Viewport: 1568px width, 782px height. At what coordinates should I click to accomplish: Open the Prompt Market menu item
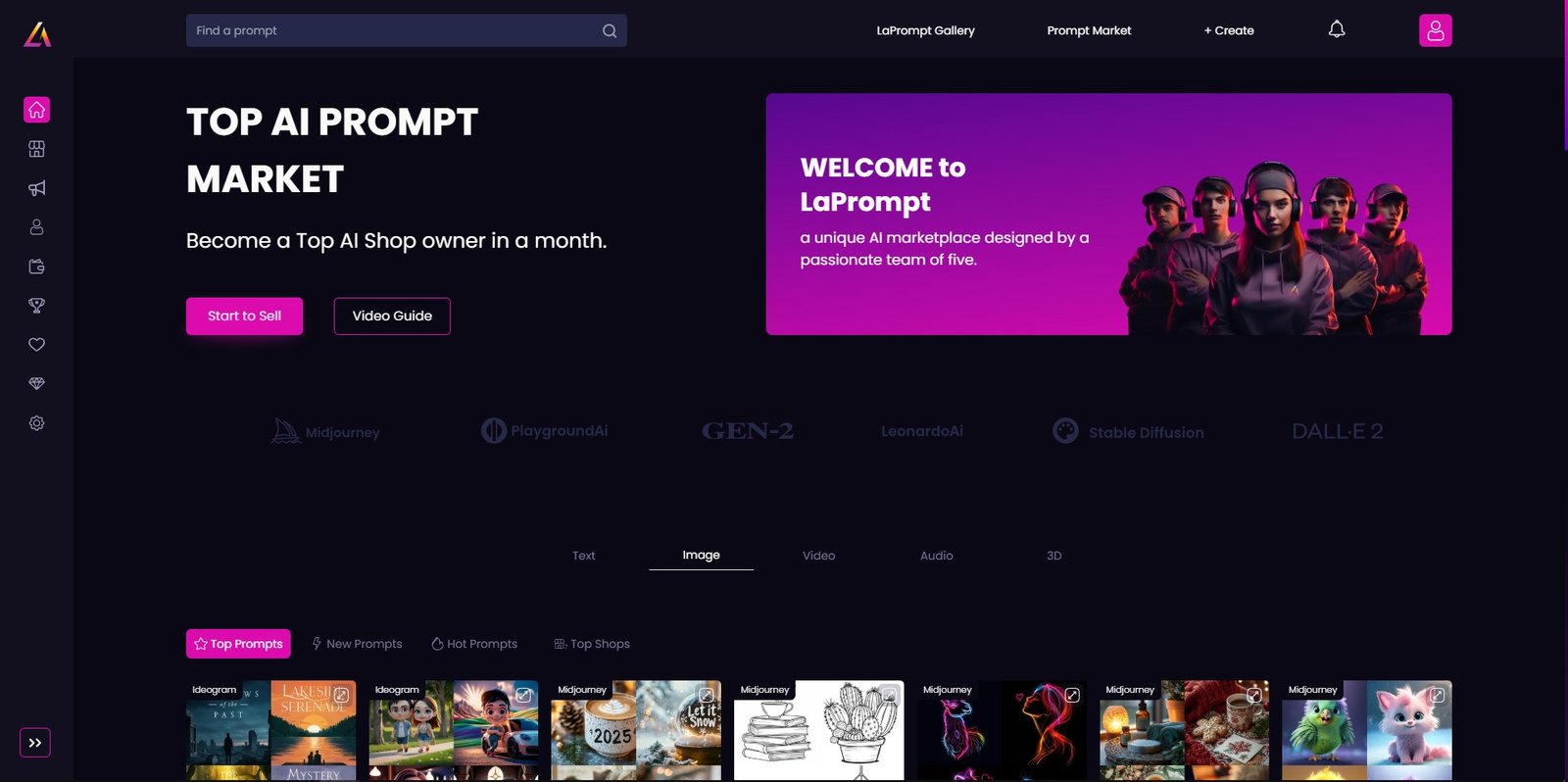(1089, 30)
